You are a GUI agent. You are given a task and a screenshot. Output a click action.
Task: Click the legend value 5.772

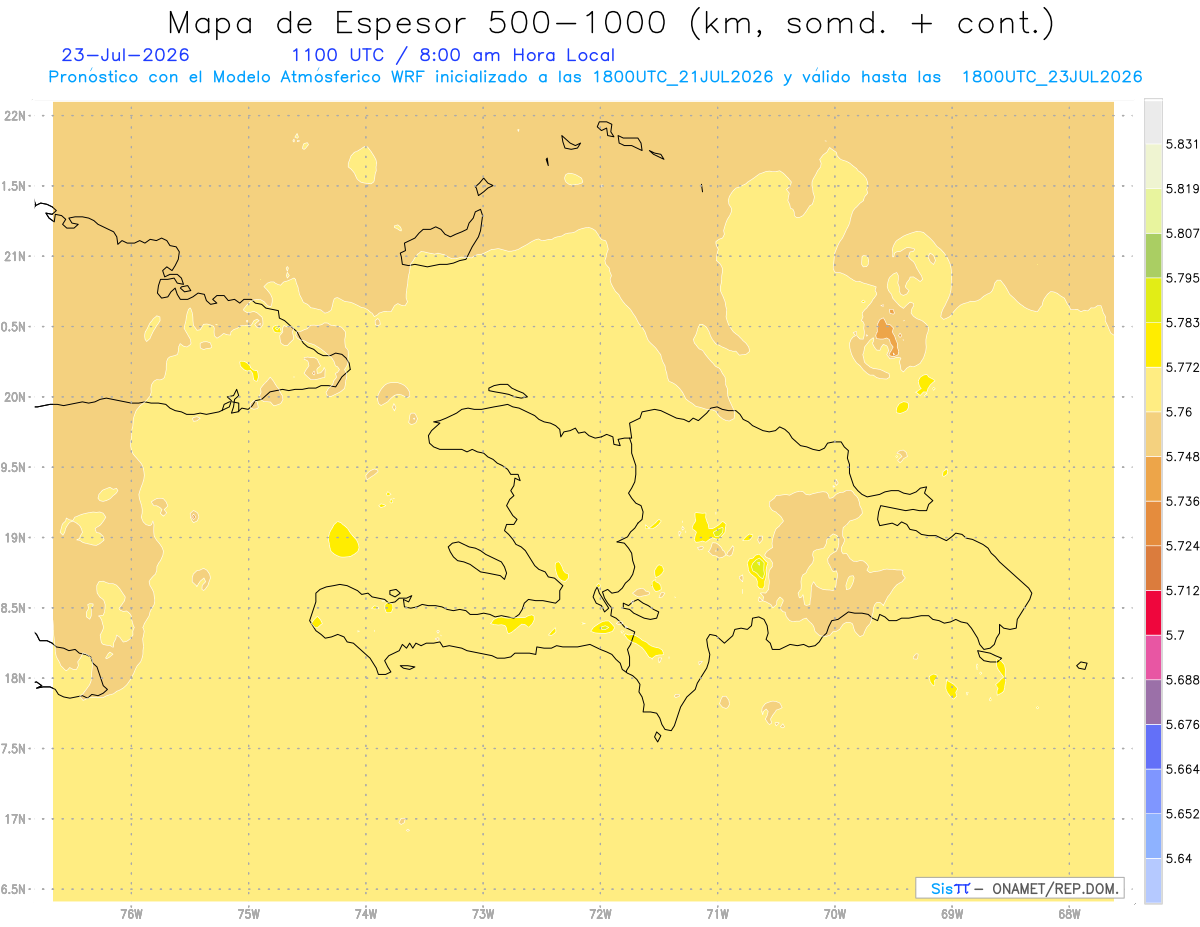point(1182,367)
